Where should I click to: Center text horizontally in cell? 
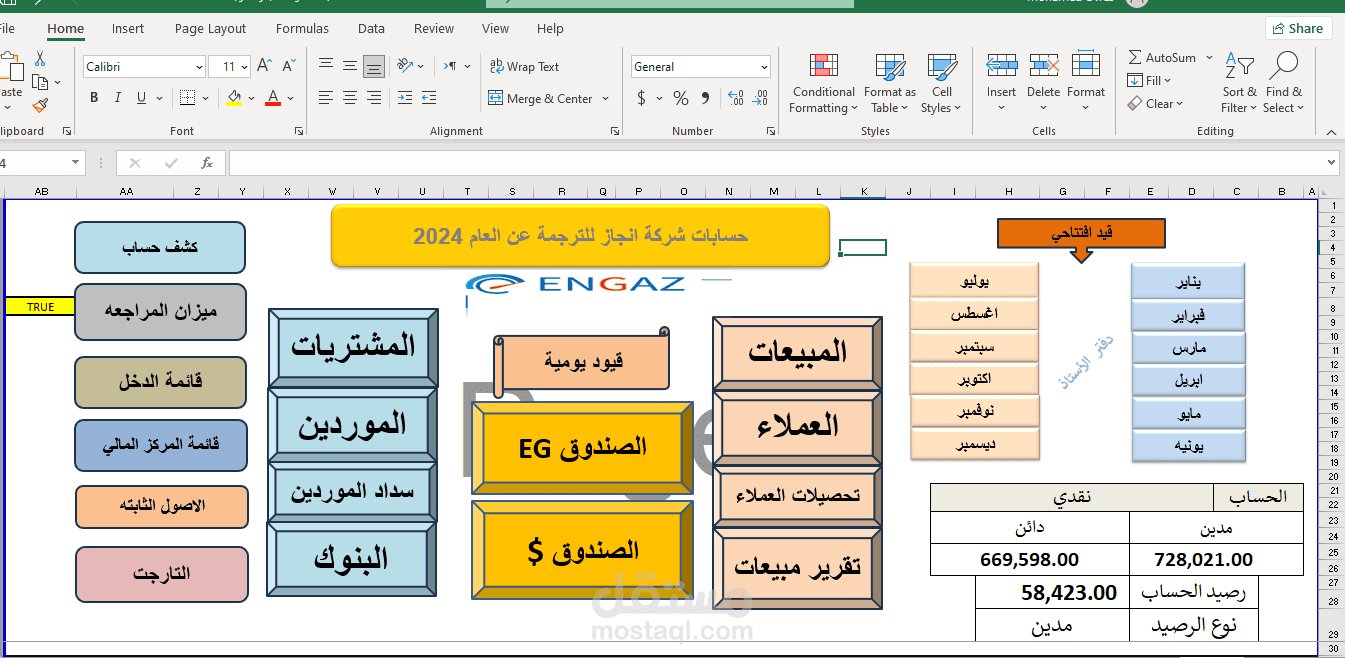[x=350, y=98]
